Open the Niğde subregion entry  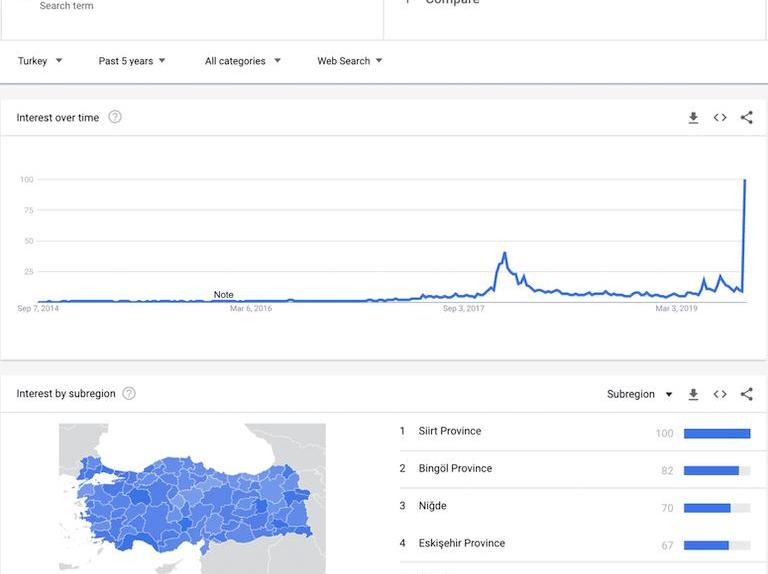pos(433,506)
